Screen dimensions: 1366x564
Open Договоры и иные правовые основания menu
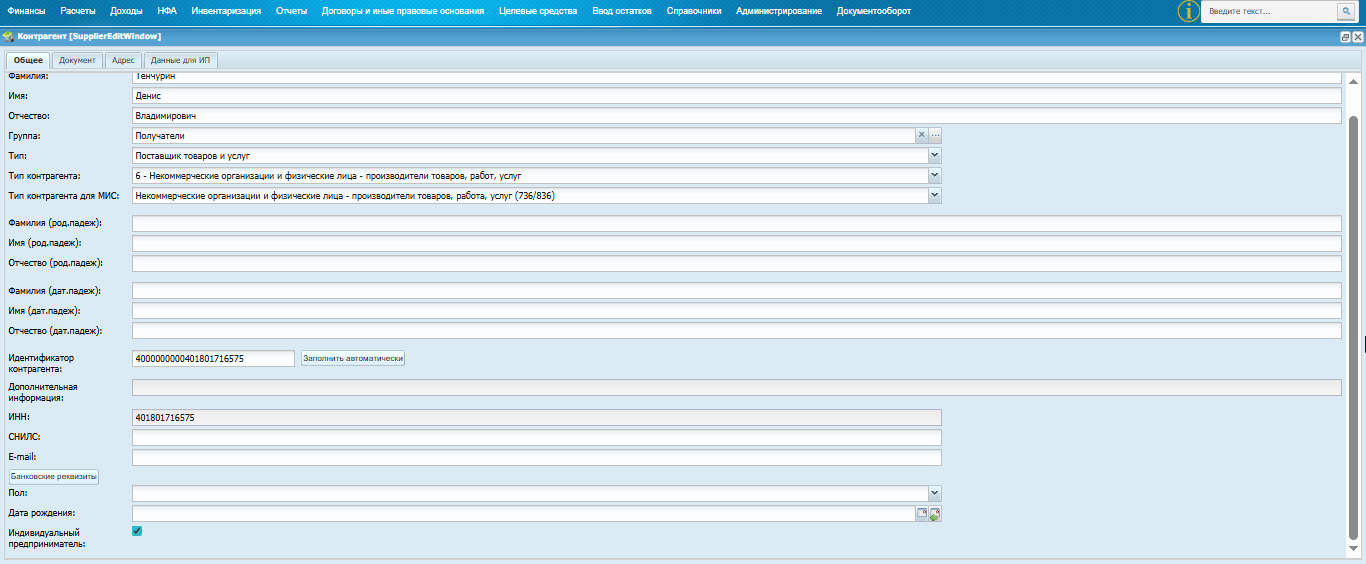(x=403, y=11)
